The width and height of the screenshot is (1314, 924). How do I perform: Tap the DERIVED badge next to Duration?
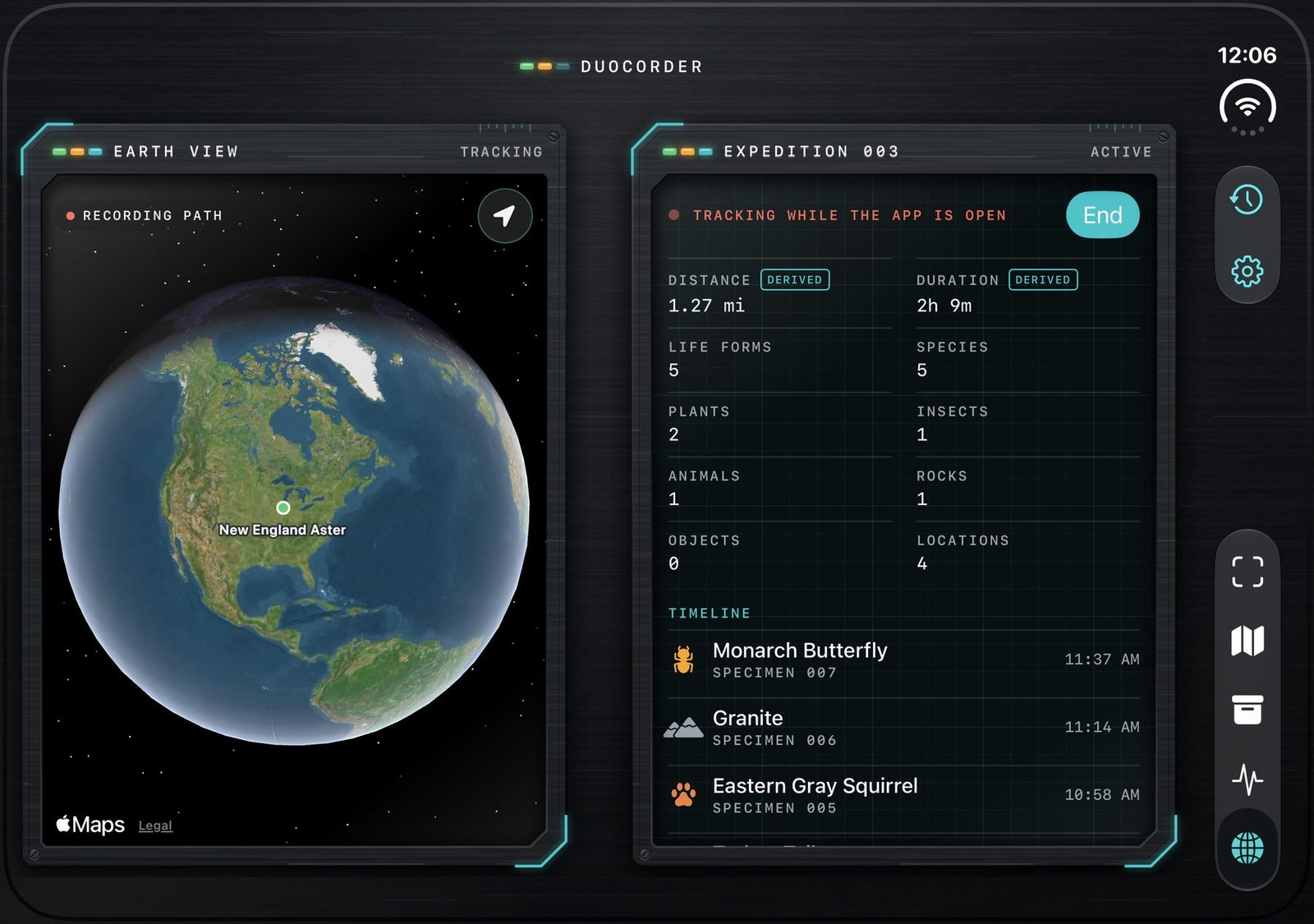point(1043,280)
